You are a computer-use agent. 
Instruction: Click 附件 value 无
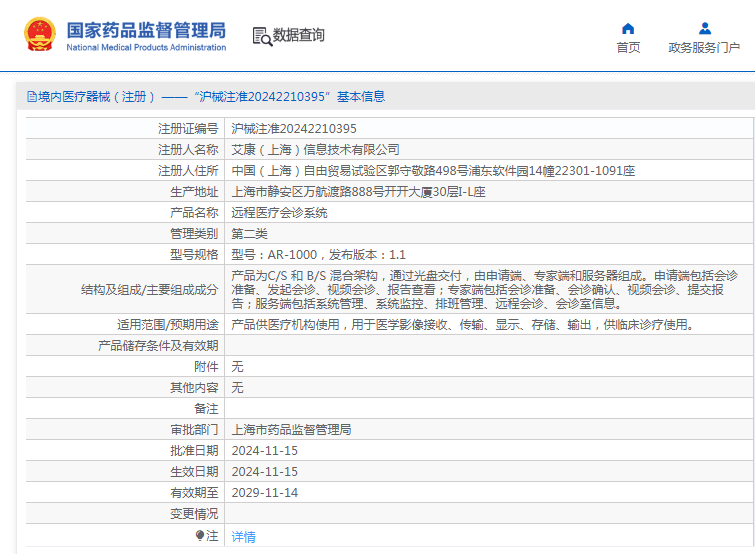pyautogui.click(x=237, y=367)
